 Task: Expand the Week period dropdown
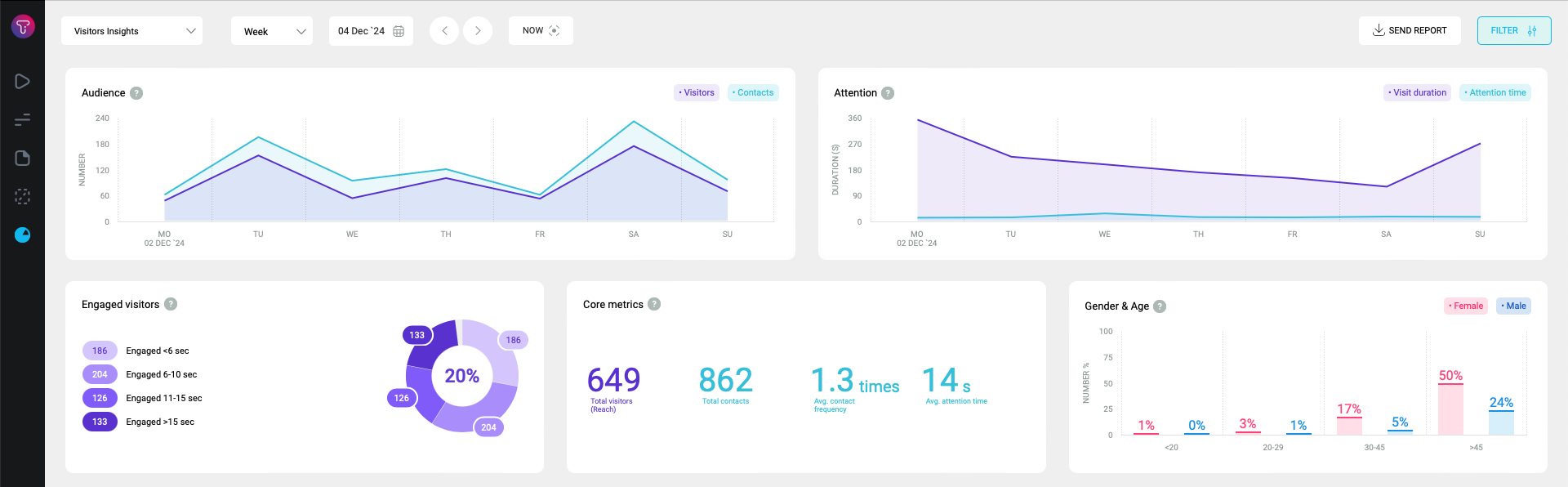(272, 31)
